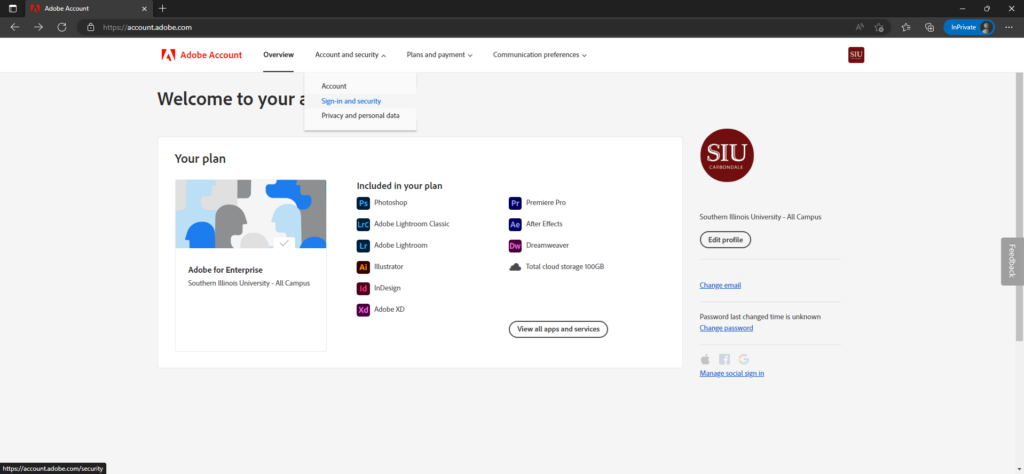The height and width of the screenshot is (474, 1024).
Task: Click the Premiere Pro Pr icon
Action: tap(515, 203)
